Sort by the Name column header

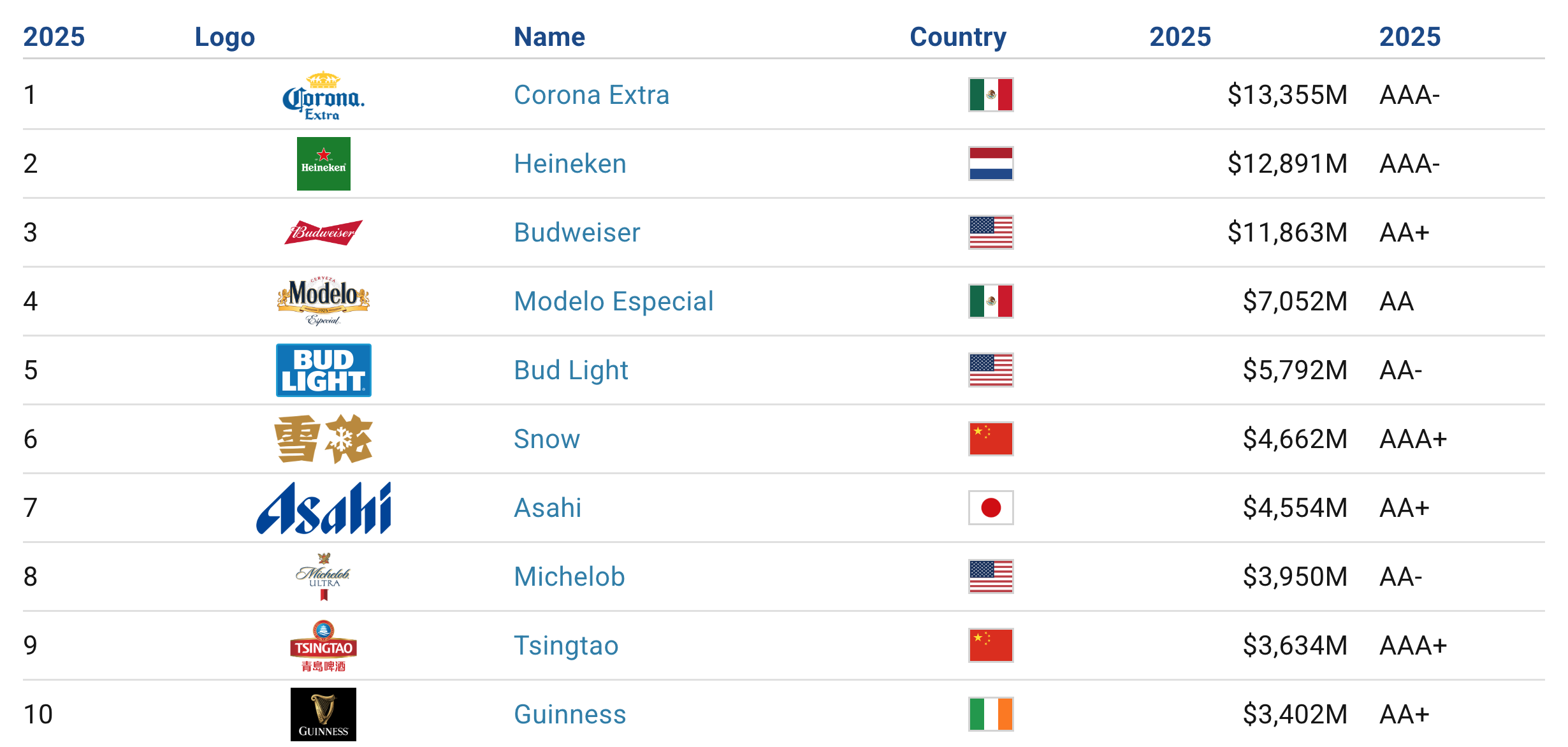[549, 37]
